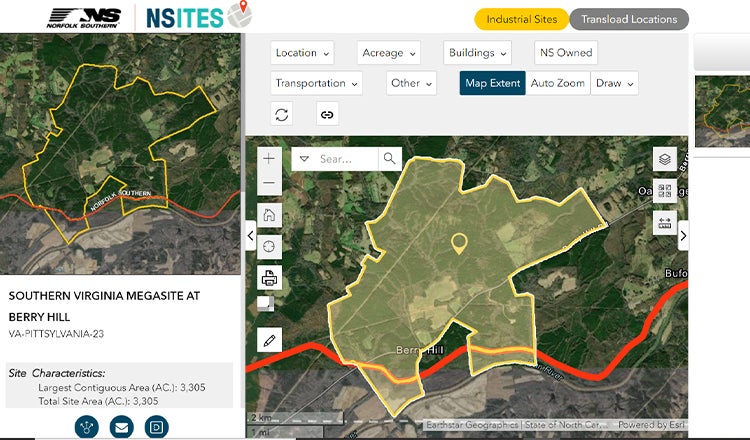750x440 pixels.
Task: Open the Buildings filter dropdown
Action: pos(477,53)
